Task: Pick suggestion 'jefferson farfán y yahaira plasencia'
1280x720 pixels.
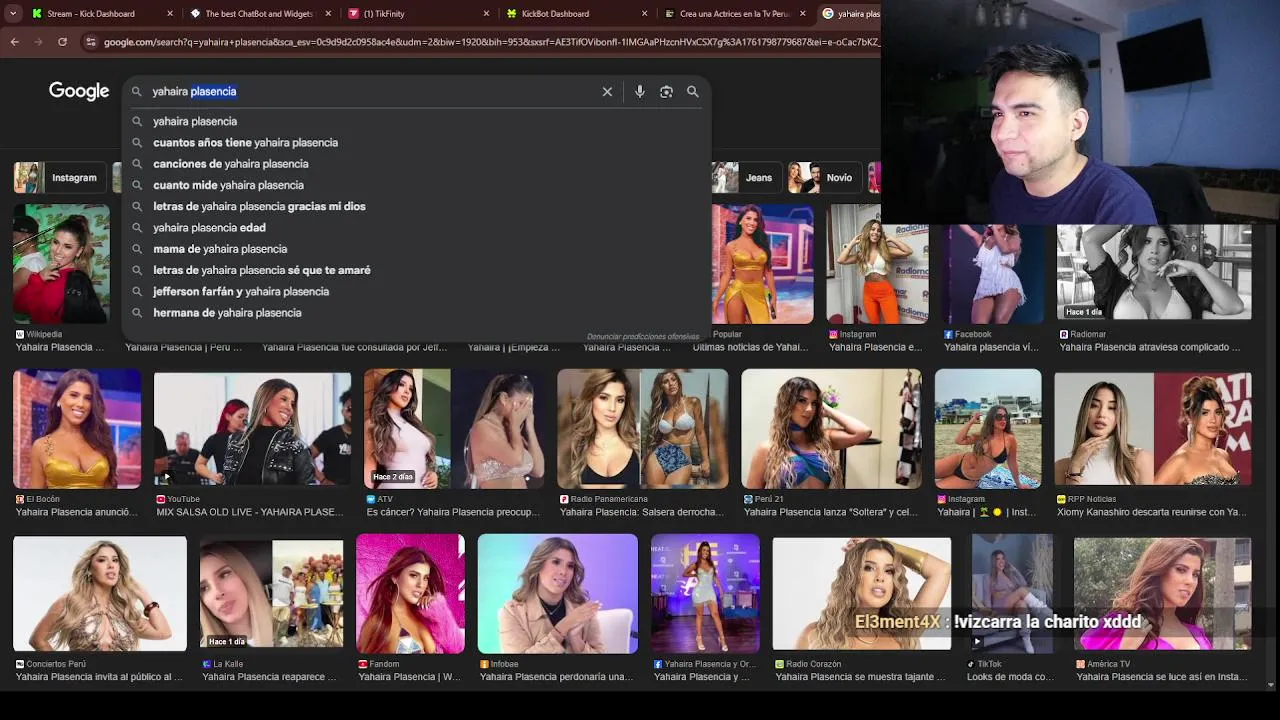Action: [x=416, y=291]
